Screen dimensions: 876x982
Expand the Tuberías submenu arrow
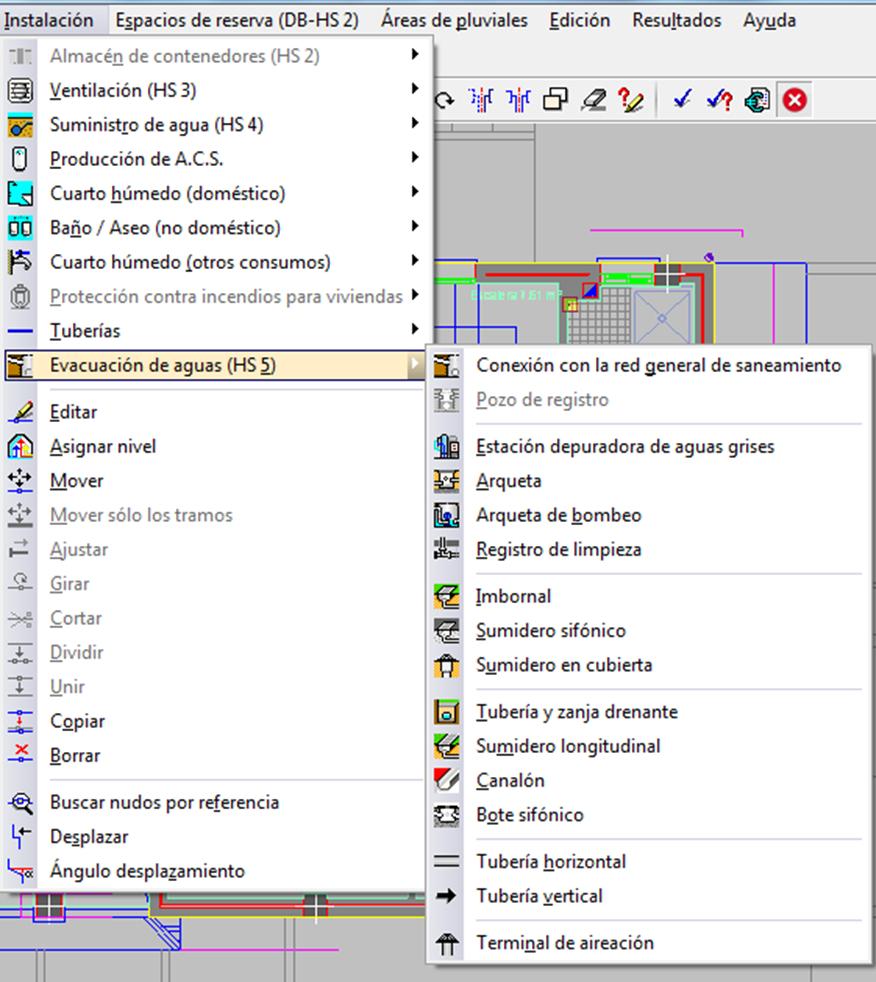coord(414,330)
